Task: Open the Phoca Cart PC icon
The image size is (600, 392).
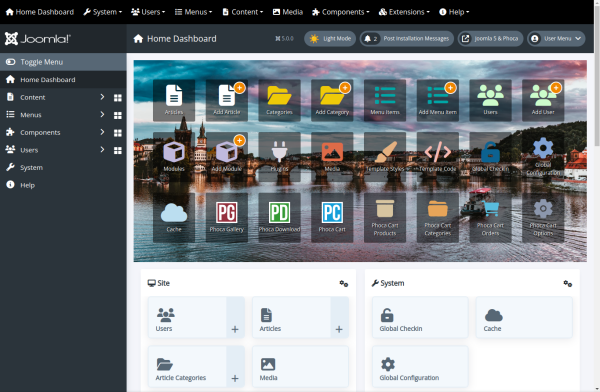Action: [332, 217]
